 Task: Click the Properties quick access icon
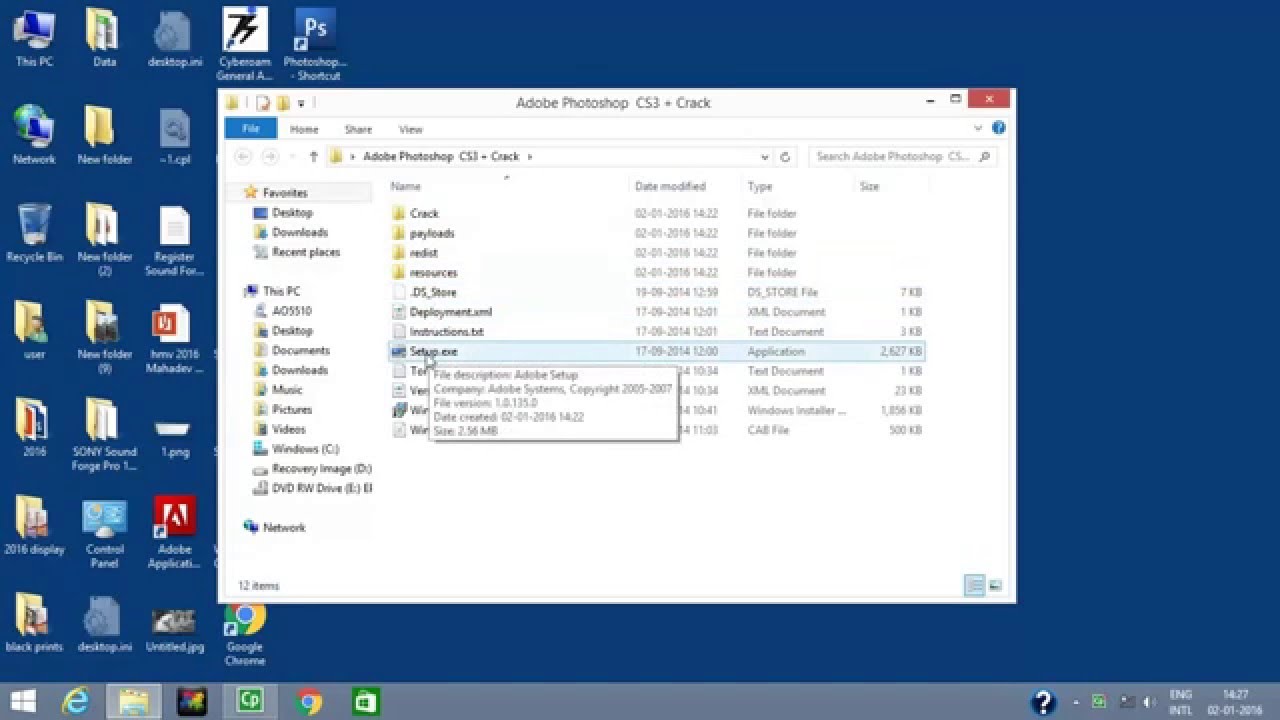(263, 102)
